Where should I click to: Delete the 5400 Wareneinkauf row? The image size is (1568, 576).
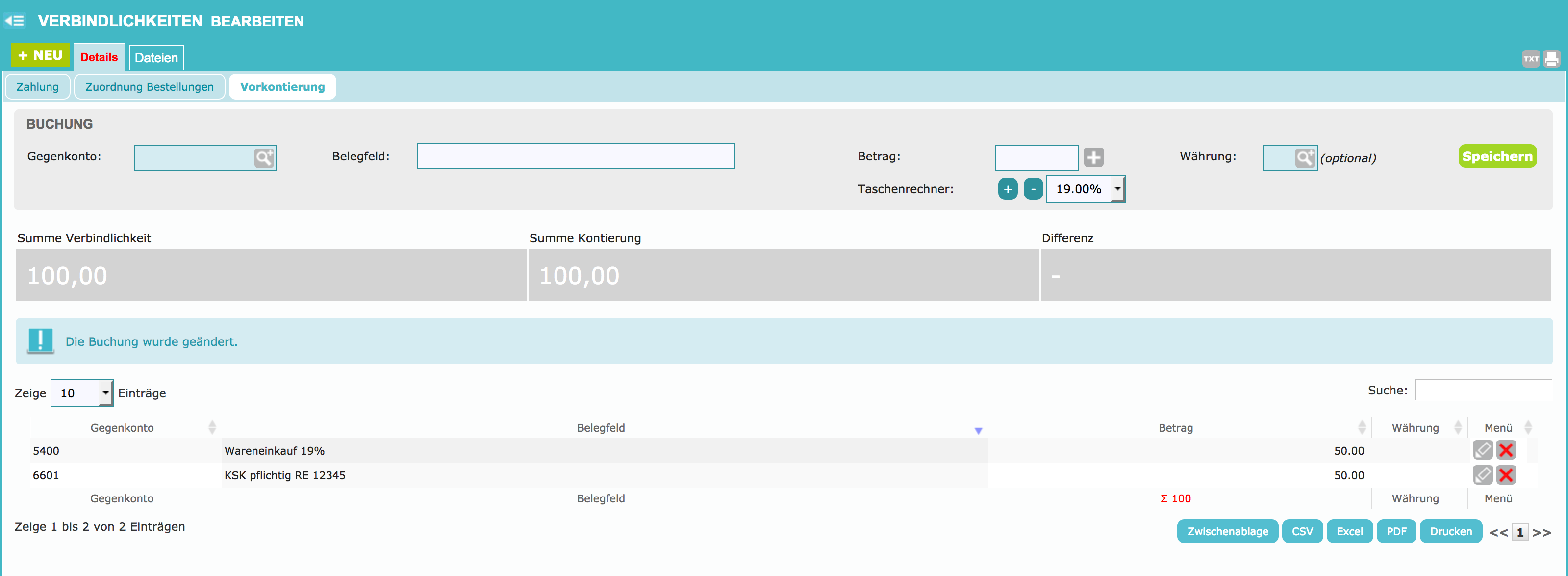(1506, 450)
